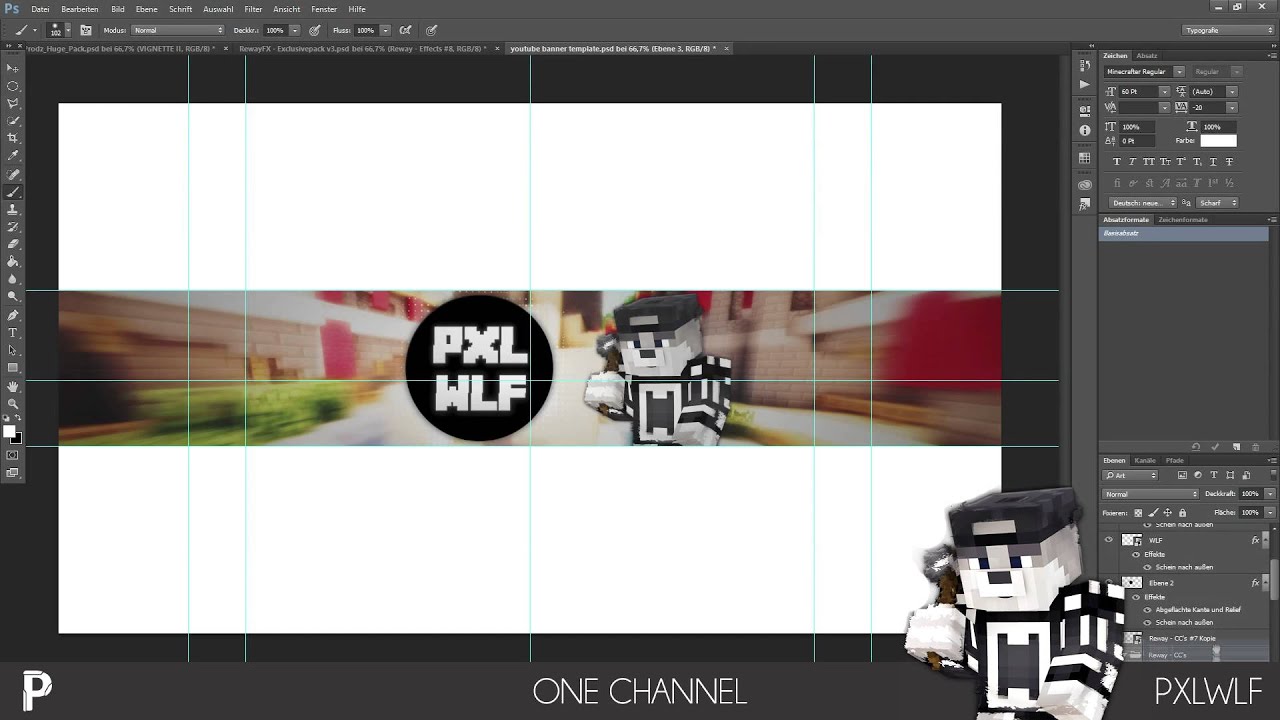Select the Lasso tool
The height and width of the screenshot is (720, 1280).
13,103
